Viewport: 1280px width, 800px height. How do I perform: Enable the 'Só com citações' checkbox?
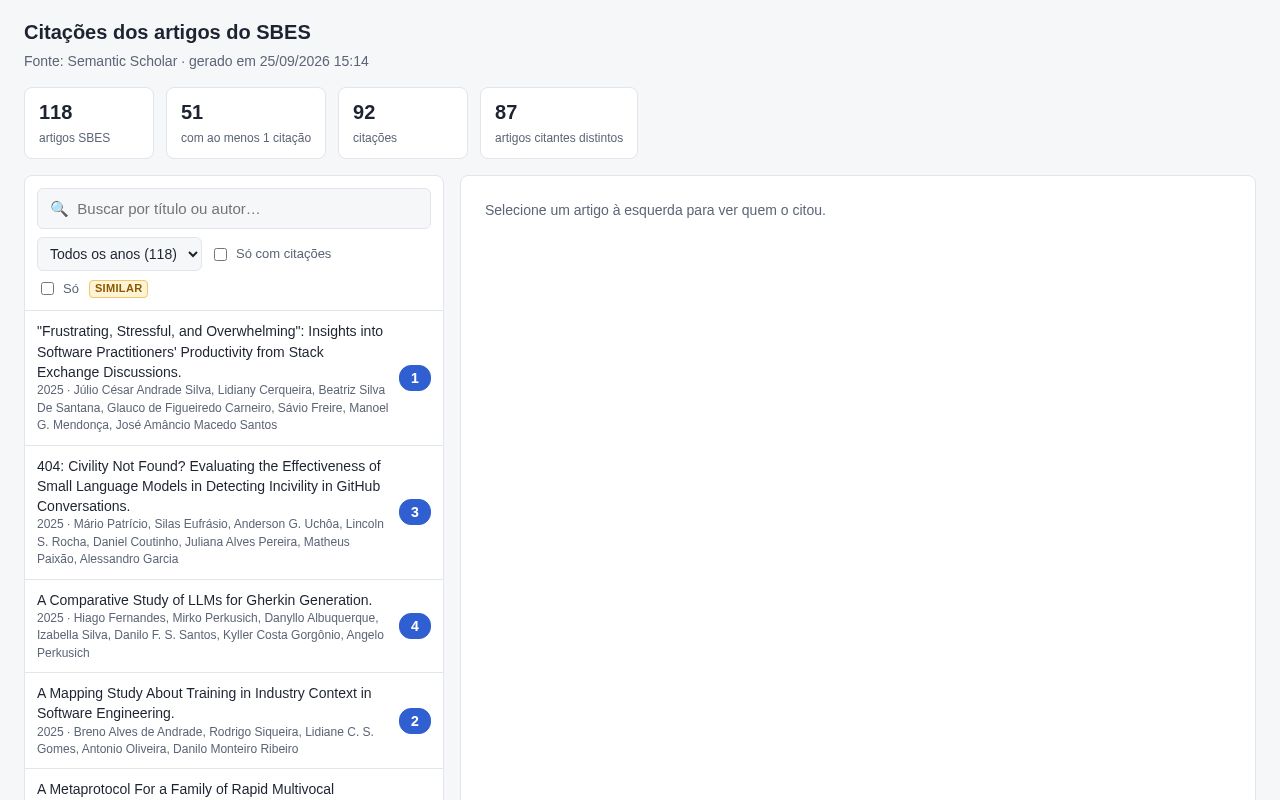(x=220, y=254)
